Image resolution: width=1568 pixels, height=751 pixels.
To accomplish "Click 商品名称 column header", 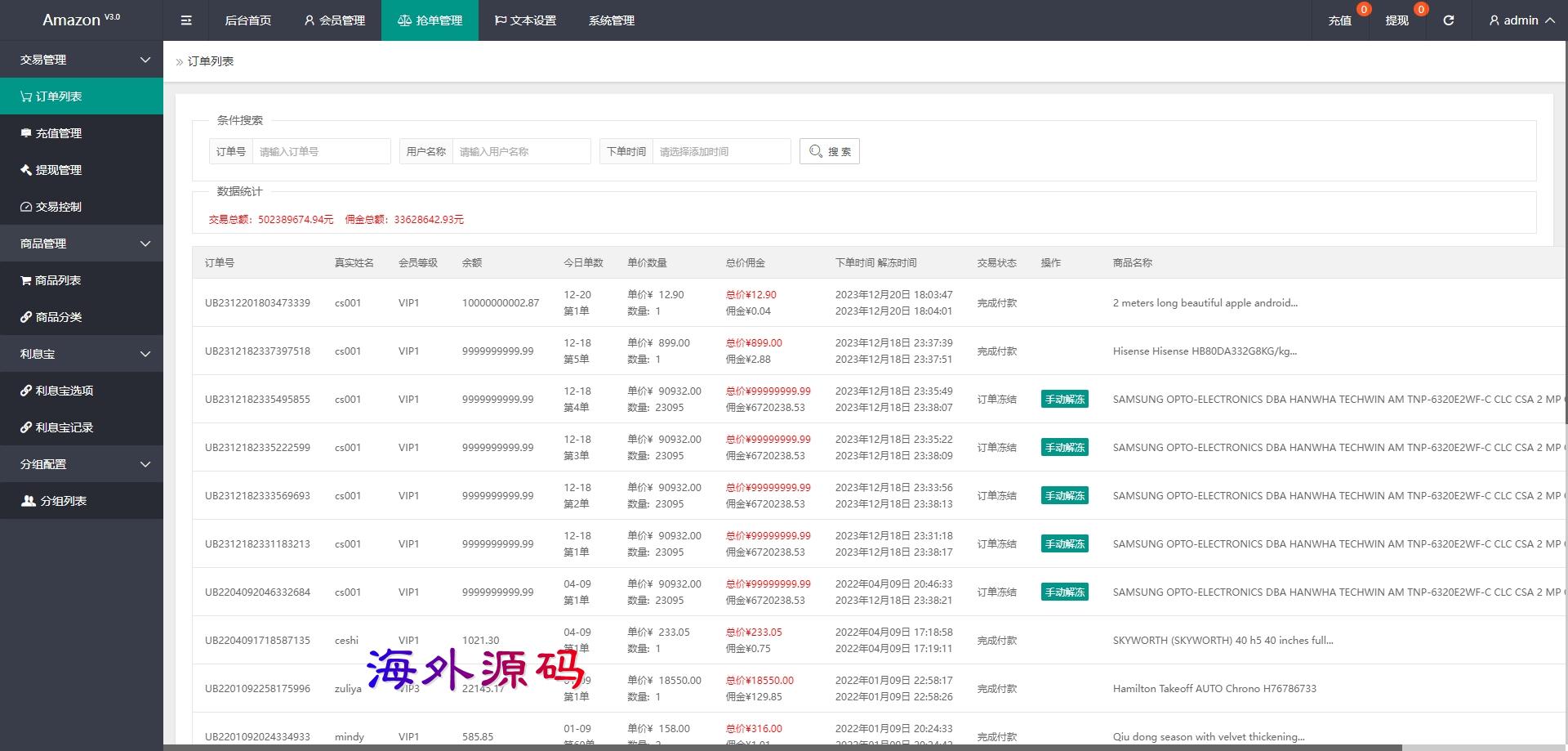I will click(x=1133, y=263).
